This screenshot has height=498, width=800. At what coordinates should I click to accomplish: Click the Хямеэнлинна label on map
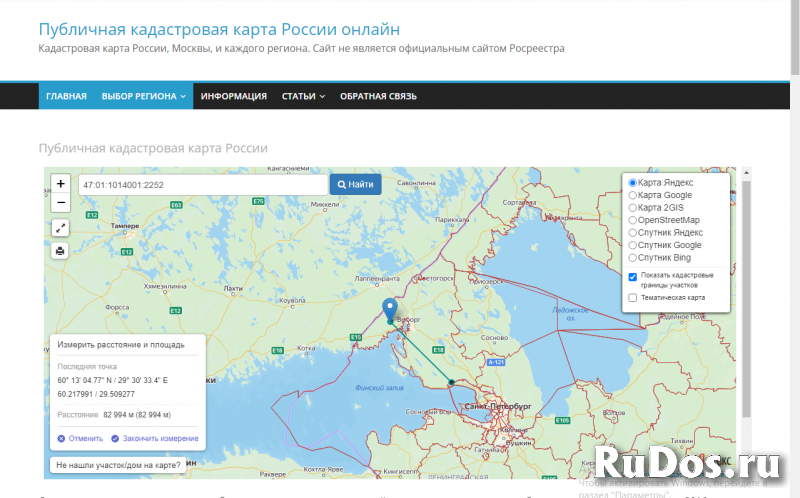tap(165, 286)
